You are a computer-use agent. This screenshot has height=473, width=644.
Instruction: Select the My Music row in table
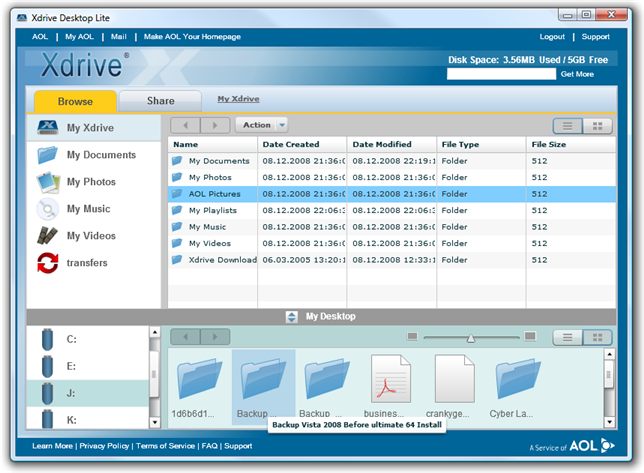392,227
